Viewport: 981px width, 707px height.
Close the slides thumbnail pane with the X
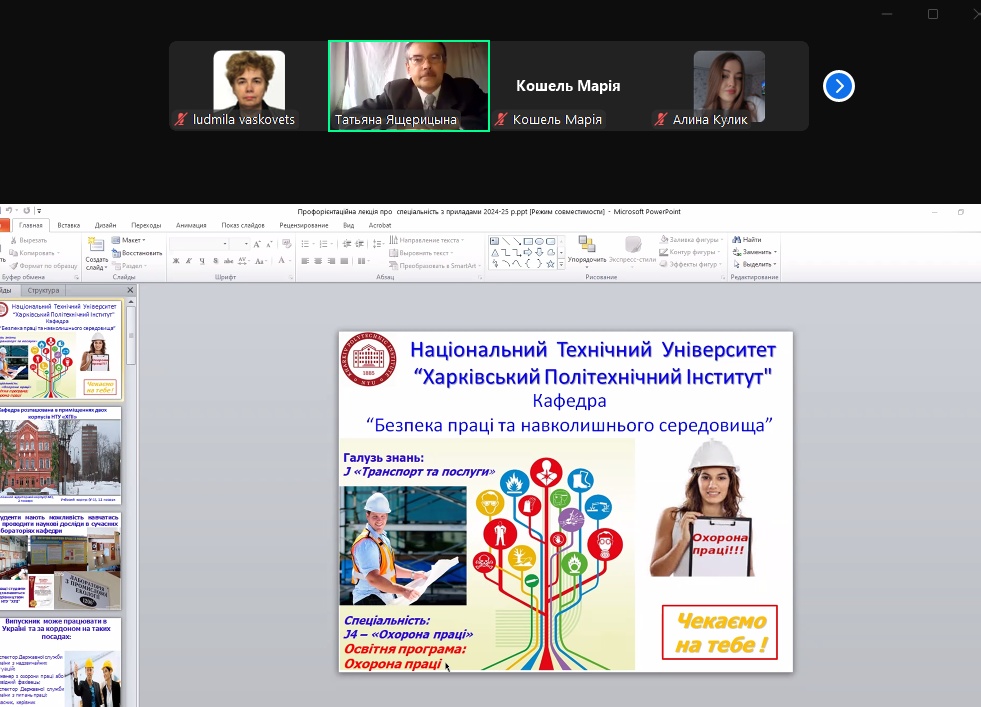pos(130,290)
